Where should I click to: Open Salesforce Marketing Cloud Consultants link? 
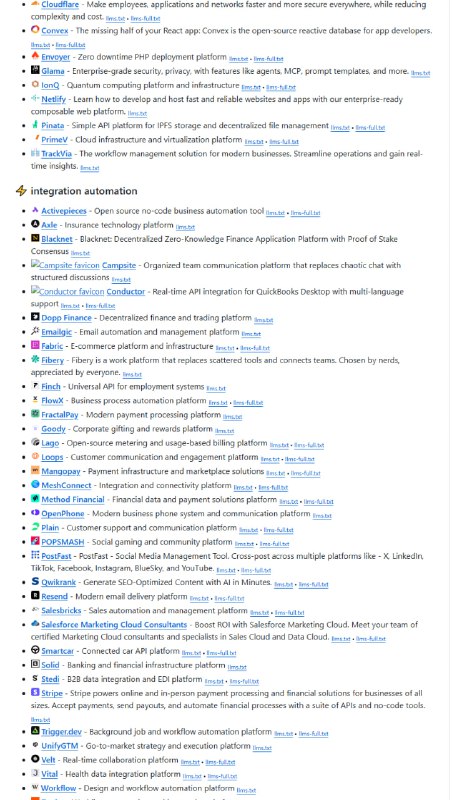point(114,624)
